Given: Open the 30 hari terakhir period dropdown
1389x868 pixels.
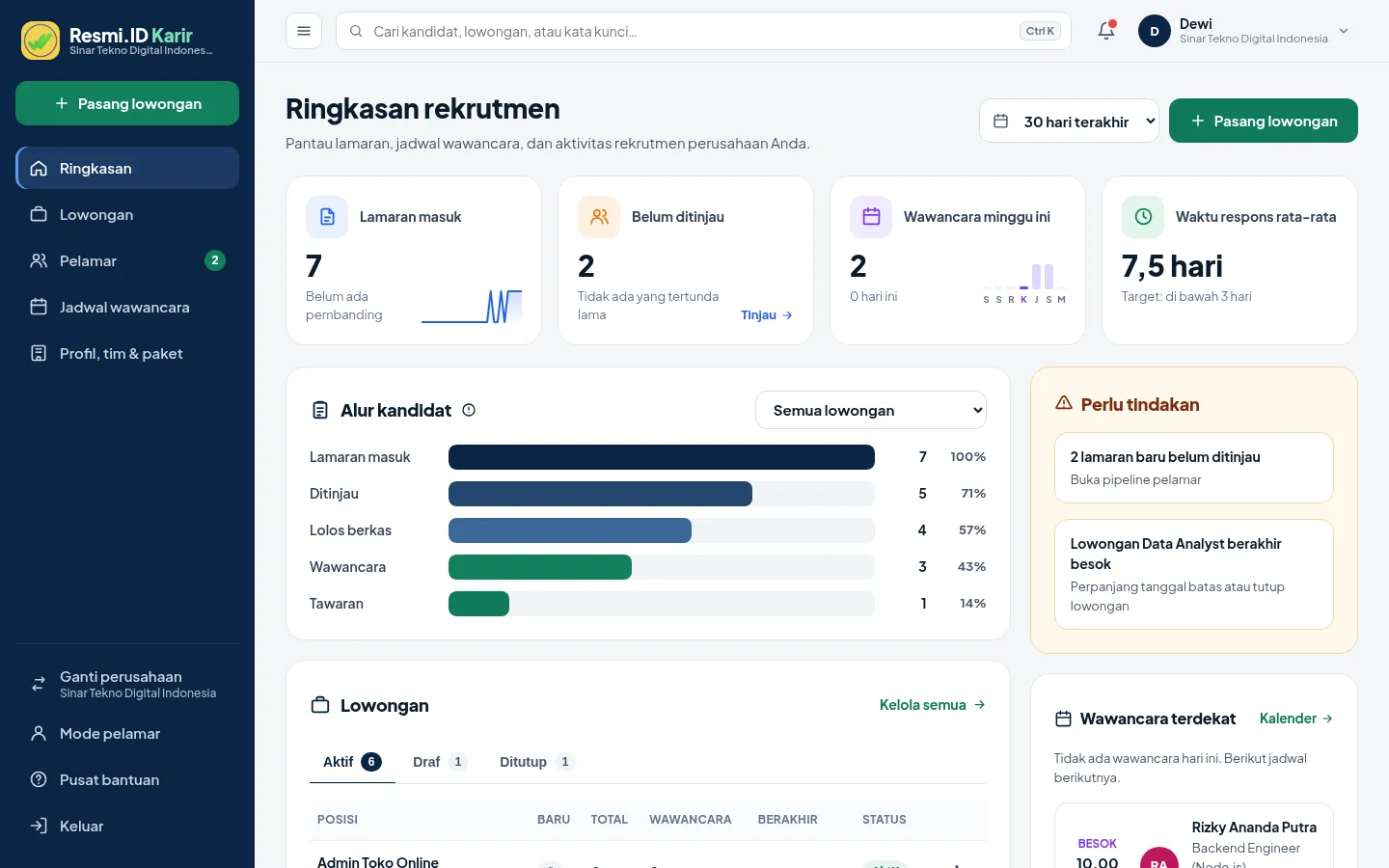Looking at the screenshot, I should (x=1069, y=121).
